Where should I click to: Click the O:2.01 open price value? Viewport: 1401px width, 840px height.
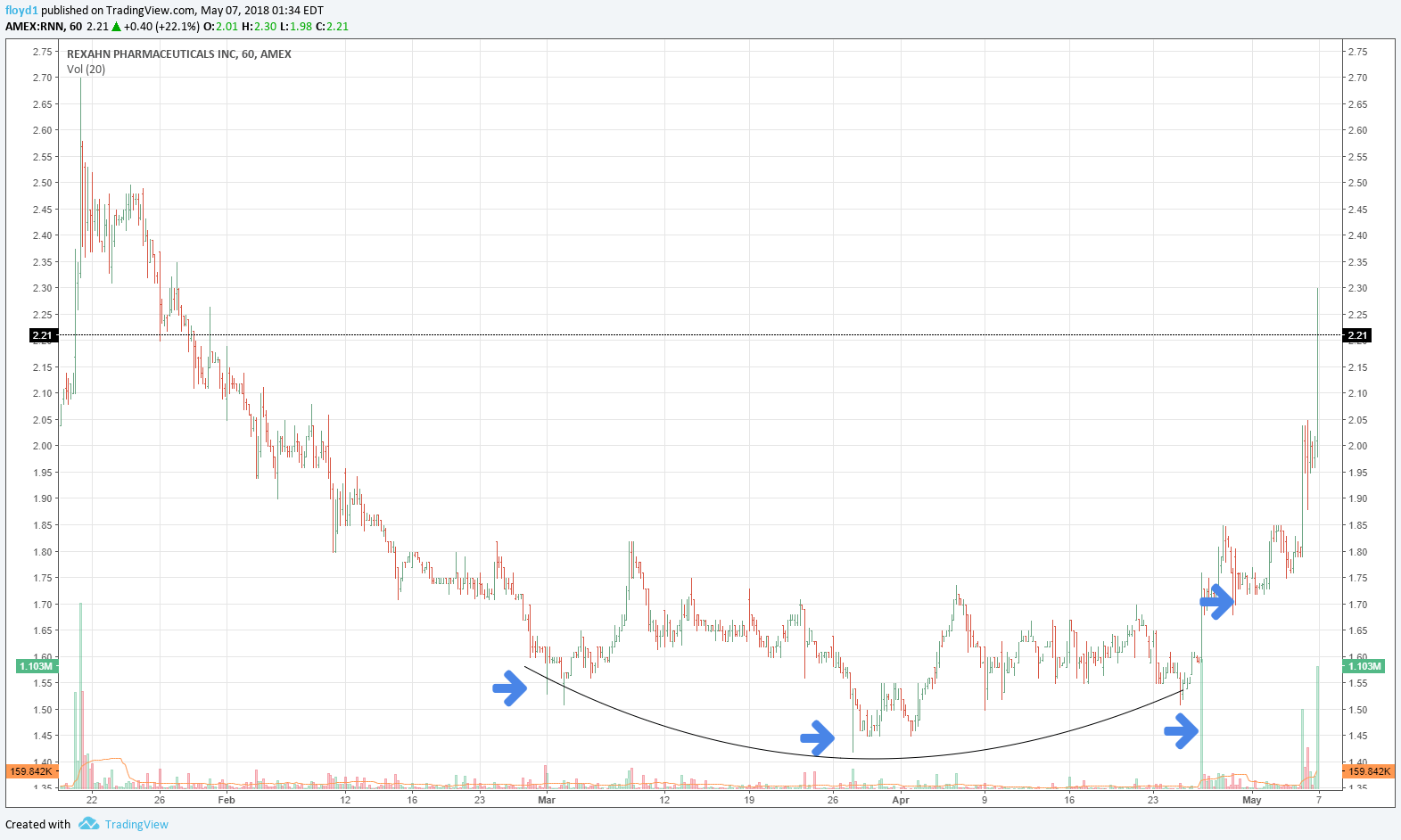point(221,26)
